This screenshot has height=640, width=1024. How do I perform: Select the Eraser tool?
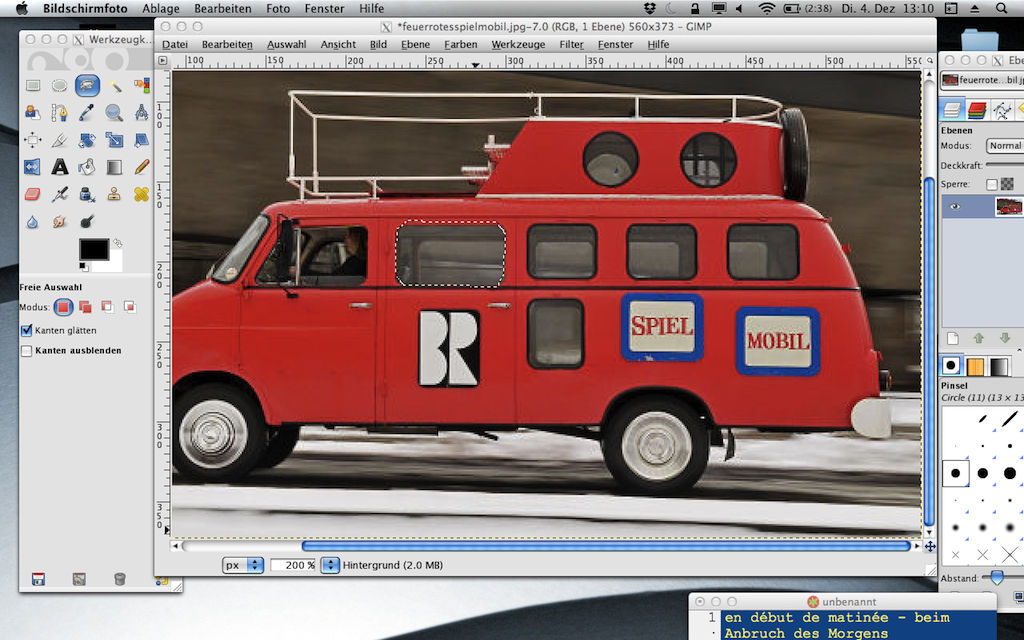tap(32, 194)
